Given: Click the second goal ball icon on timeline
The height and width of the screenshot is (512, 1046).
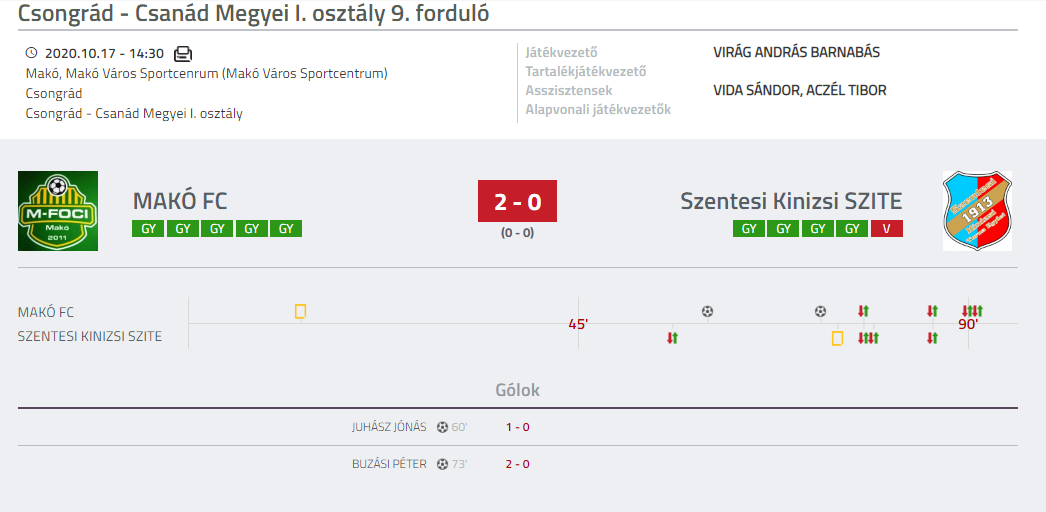Looking at the screenshot, I should [x=821, y=311].
